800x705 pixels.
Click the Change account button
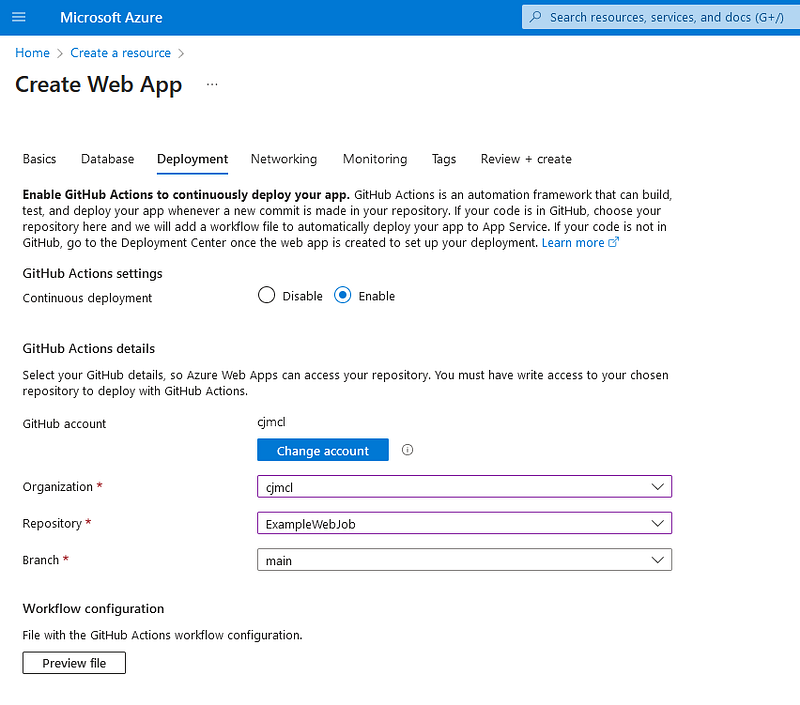323,450
